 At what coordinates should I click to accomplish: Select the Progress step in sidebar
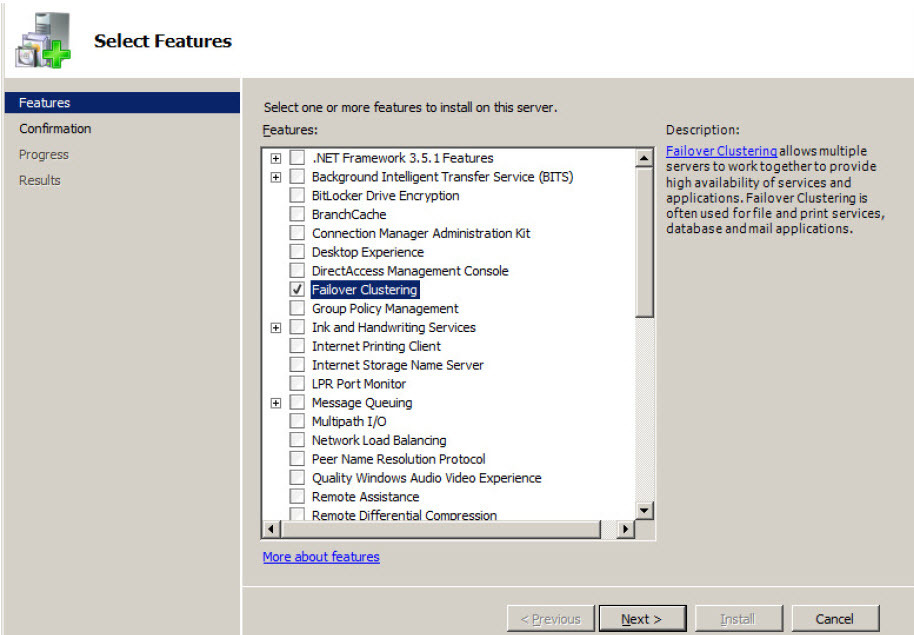[44, 155]
